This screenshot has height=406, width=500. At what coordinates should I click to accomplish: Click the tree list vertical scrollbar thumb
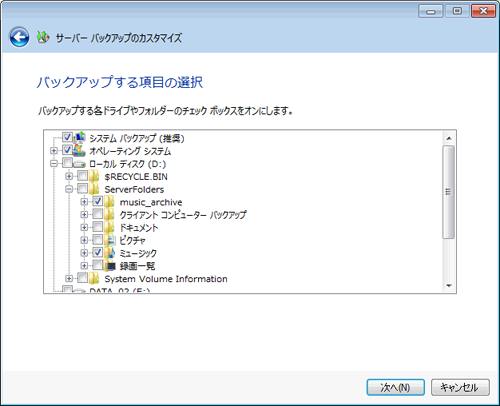(x=449, y=192)
